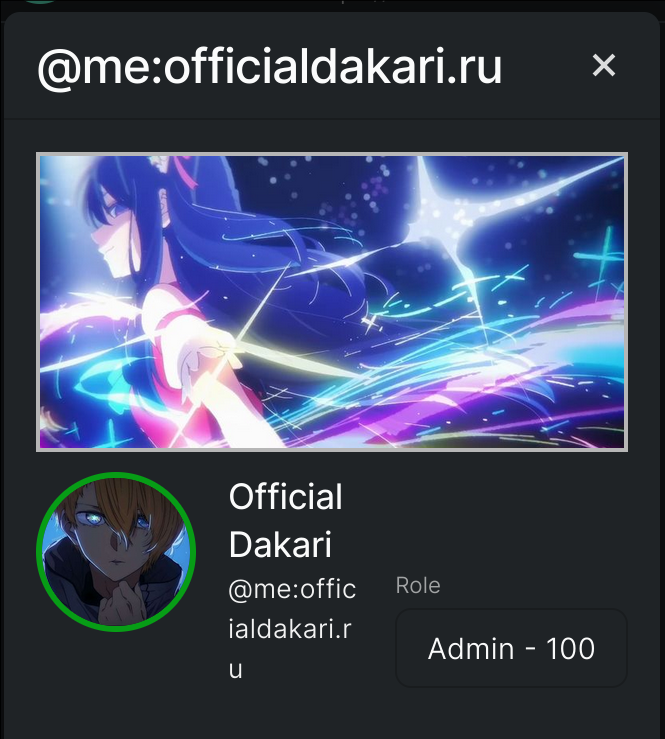View the Official Dakari avatar picture
The width and height of the screenshot is (665, 739).
(116, 551)
